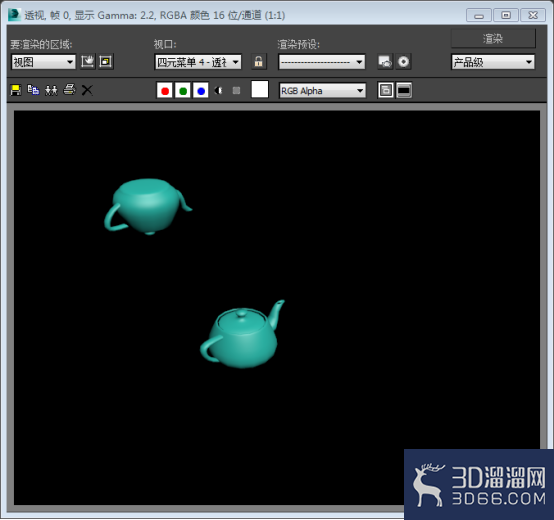The height and width of the screenshot is (520, 554).
Task: Toggle the blue channel display
Action: 201,90
